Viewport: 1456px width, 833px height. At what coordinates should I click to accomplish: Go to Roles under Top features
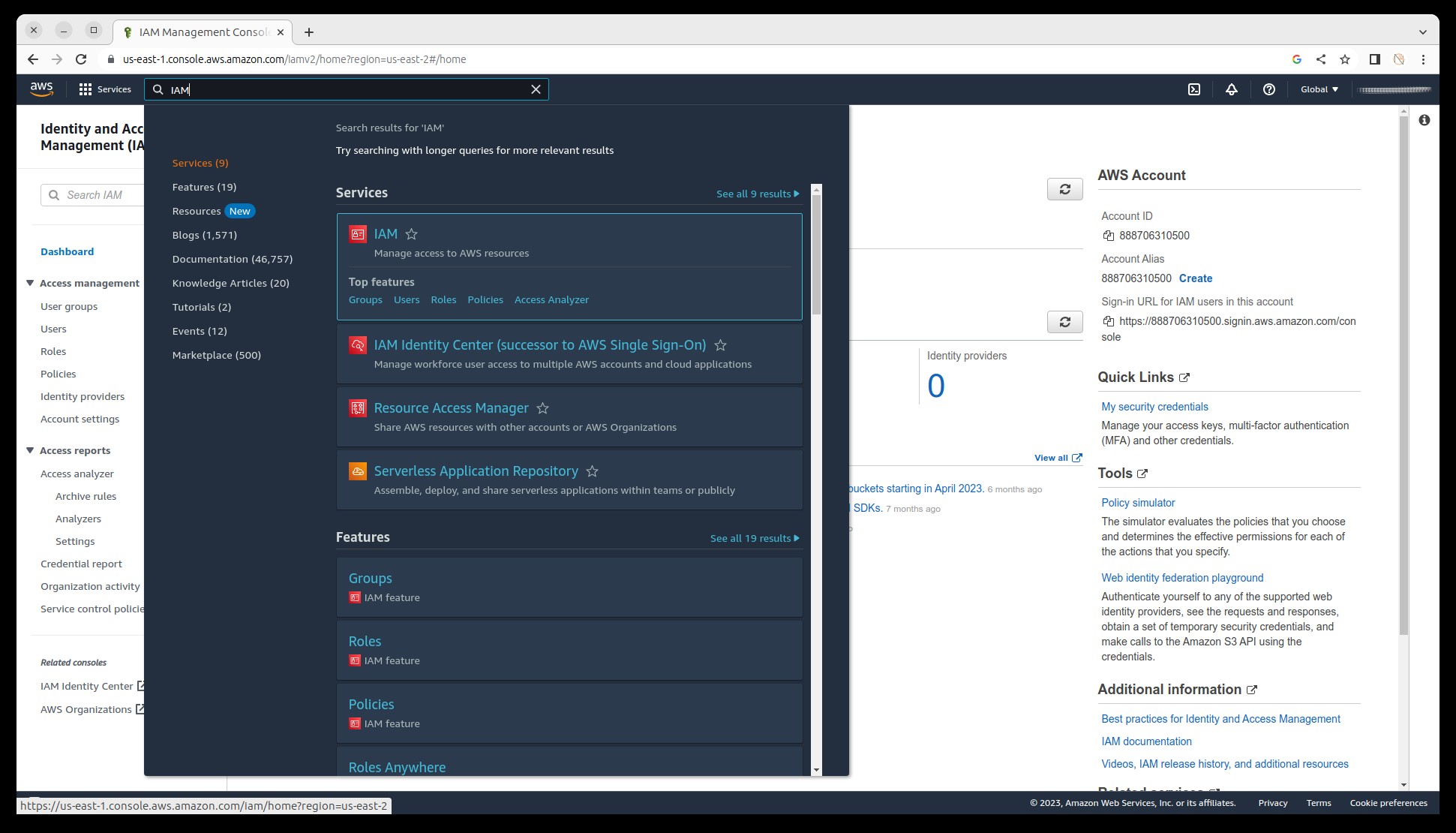click(443, 299)
